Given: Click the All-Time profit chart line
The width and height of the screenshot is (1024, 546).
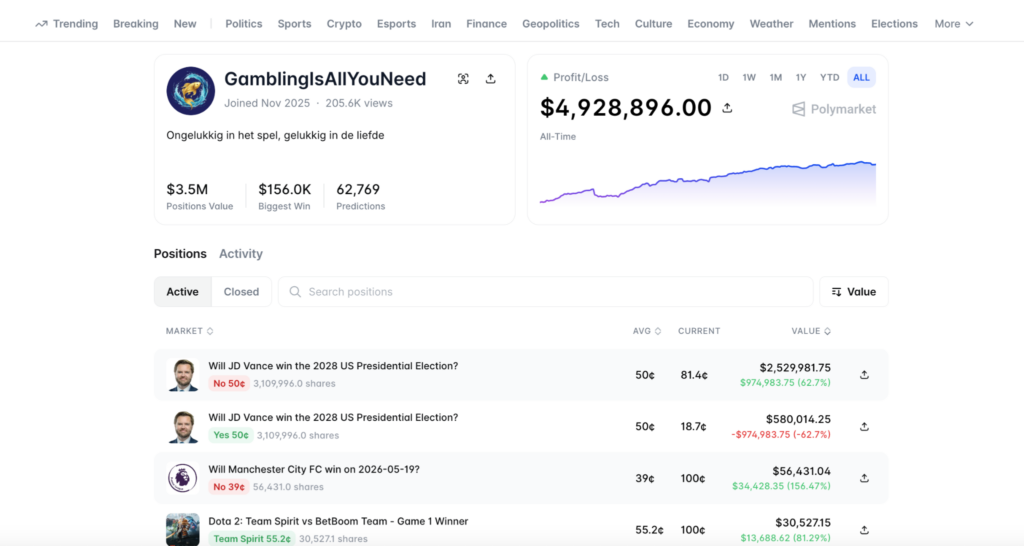Looking at the screenshot, I should pyautogui.click(x=708, y=182).
